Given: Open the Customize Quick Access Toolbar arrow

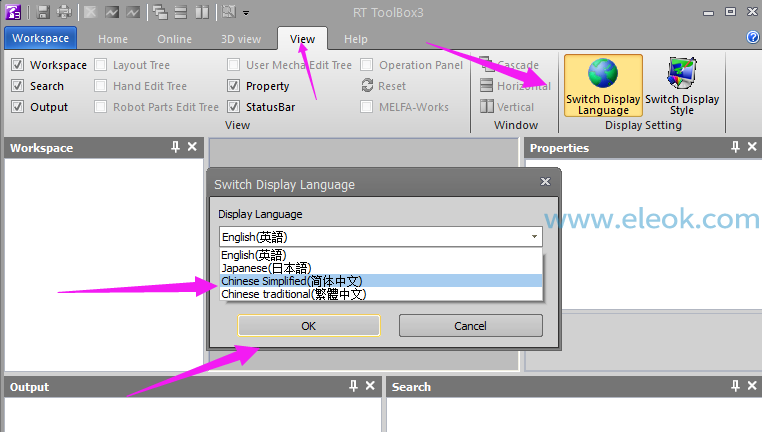Looking at the screenshot, I should 246,13.
